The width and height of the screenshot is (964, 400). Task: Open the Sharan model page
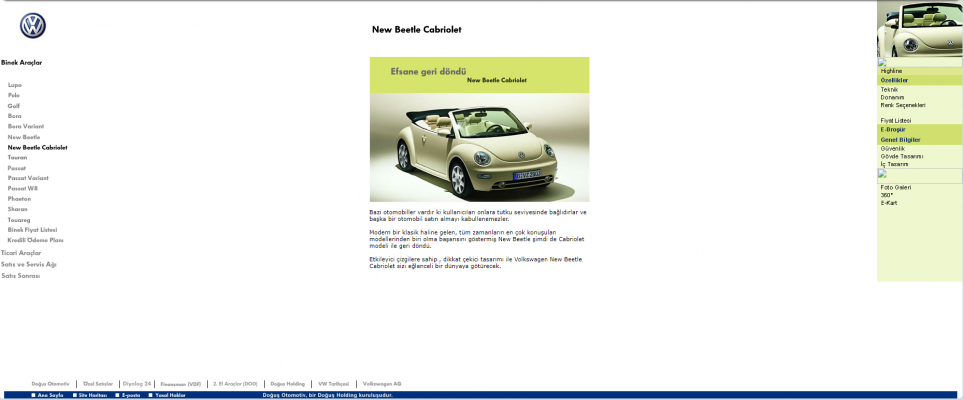coord(17,209)
